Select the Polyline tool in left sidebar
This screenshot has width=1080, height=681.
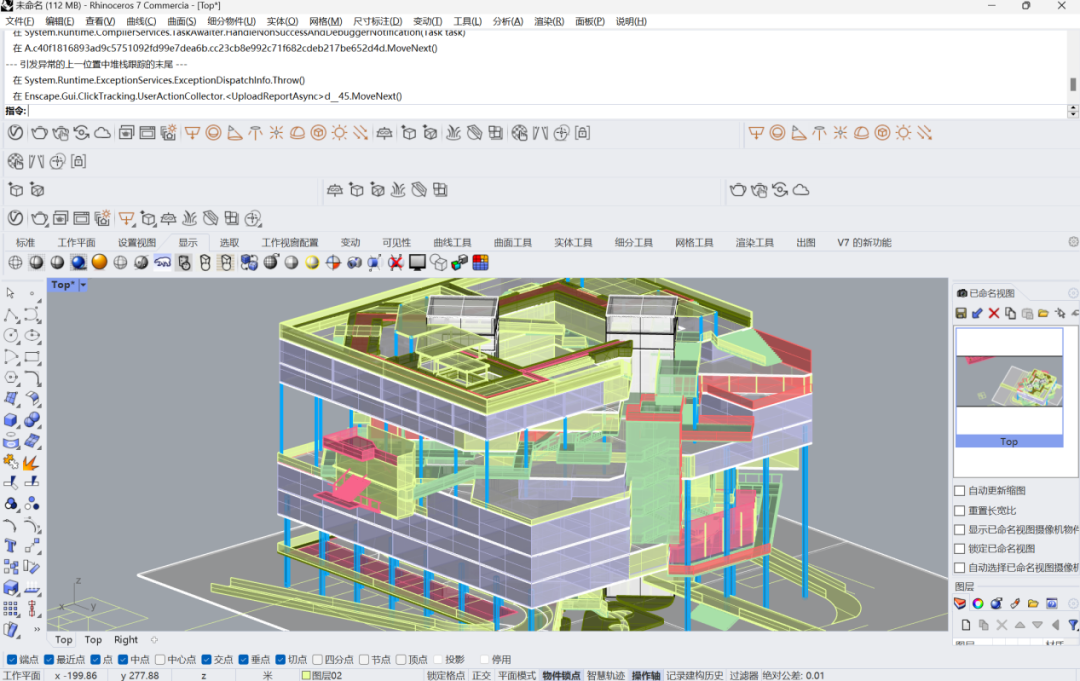pyautogui.click(x=11, y=315)
